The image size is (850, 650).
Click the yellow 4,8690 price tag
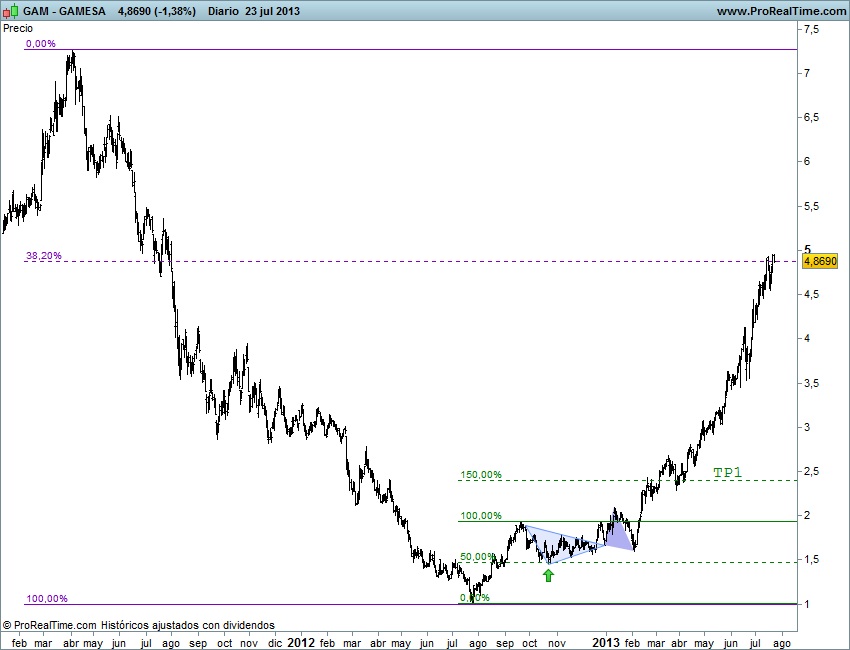(820, 261)
